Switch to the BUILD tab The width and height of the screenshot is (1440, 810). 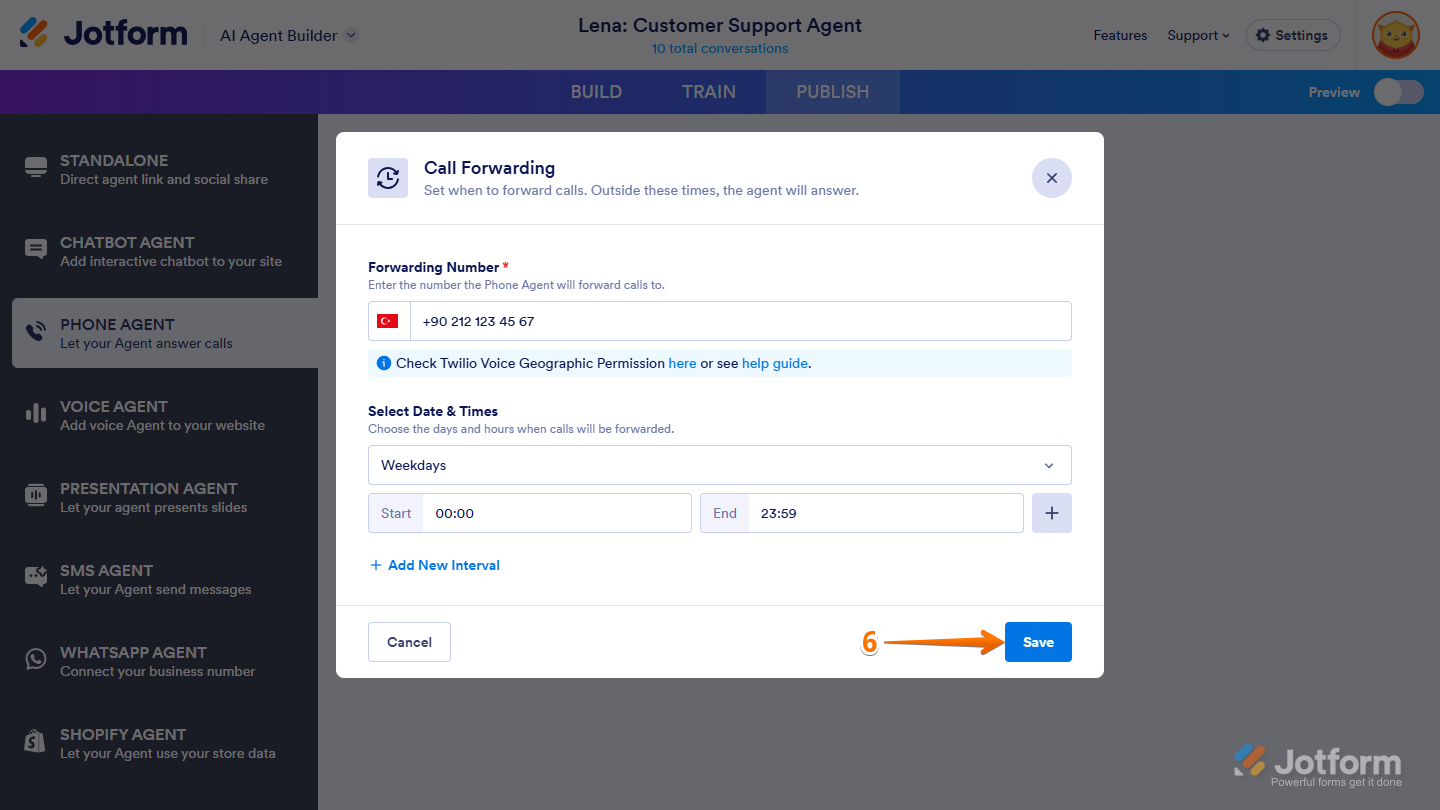pos(596,92)
